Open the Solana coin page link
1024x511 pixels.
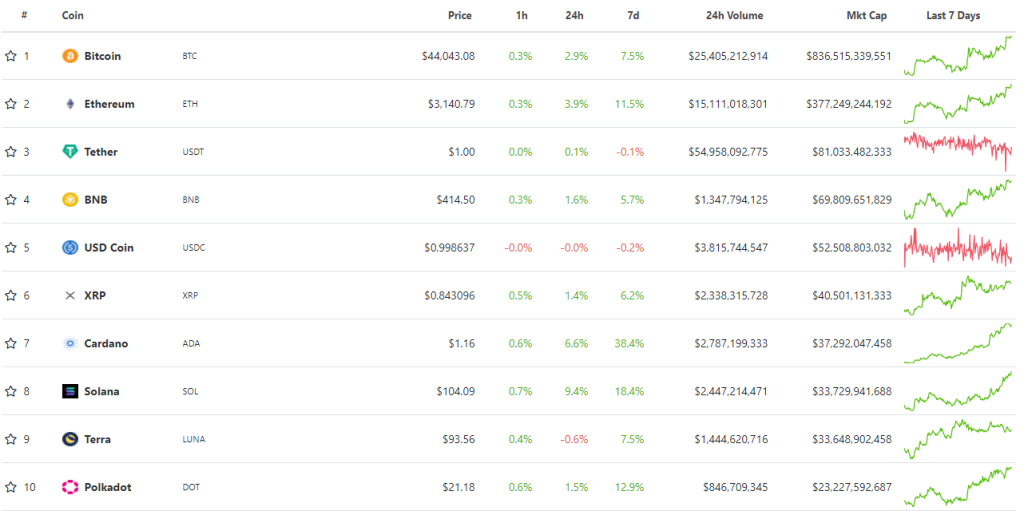[x=102, y=391]
